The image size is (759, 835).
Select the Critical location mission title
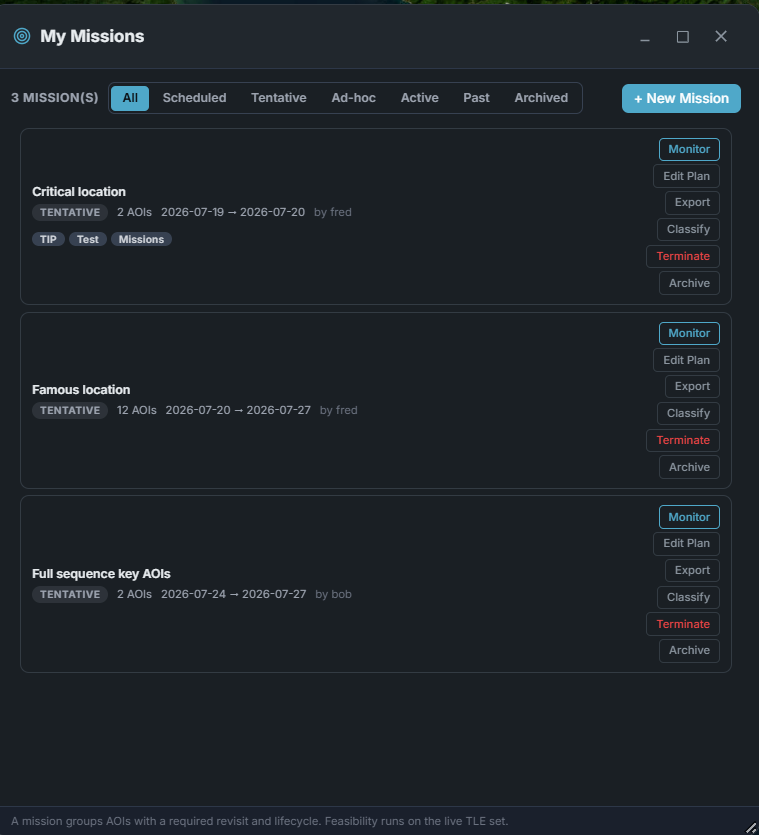[79, 192]
